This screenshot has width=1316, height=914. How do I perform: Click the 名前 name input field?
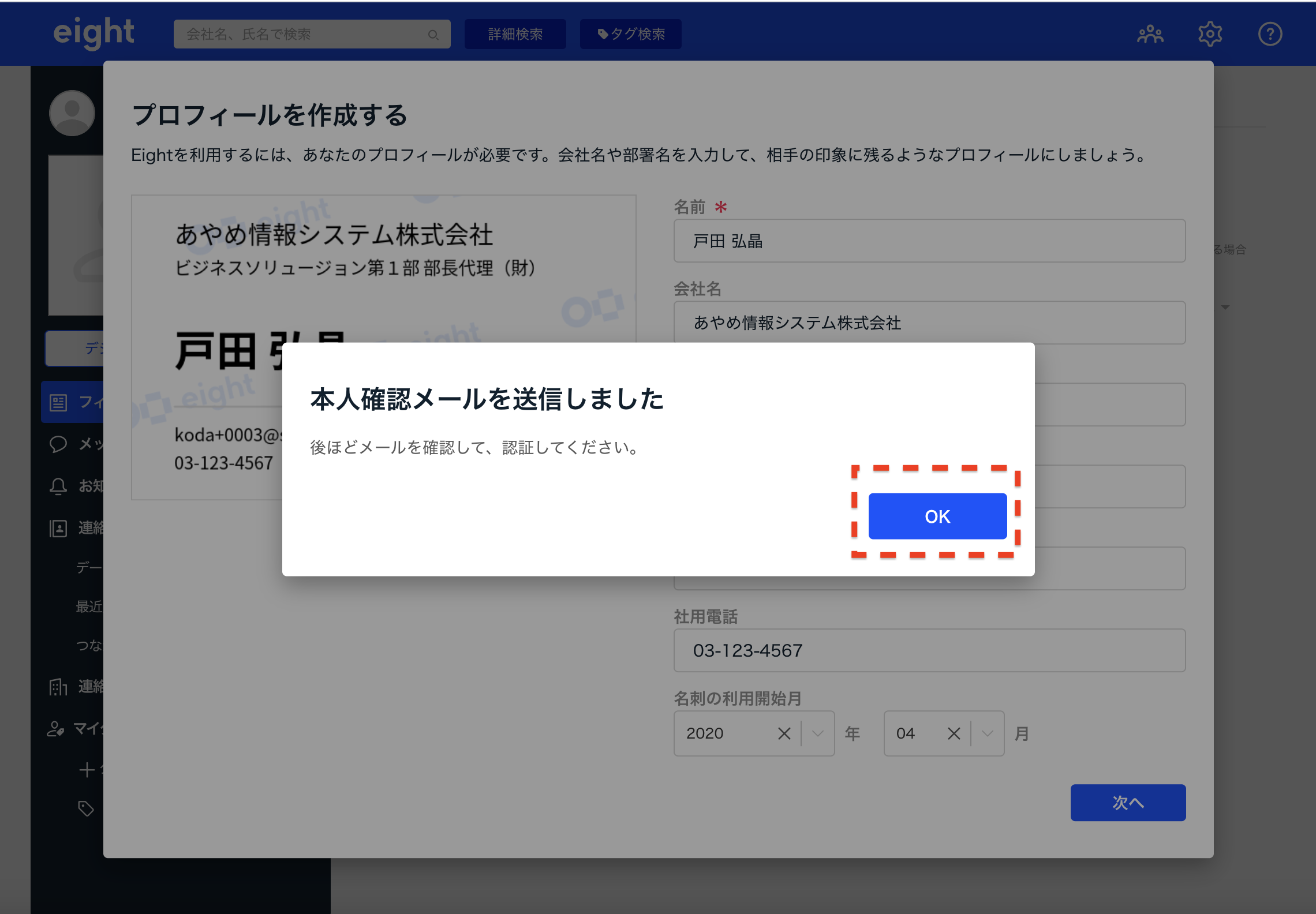pyautogui.click(x=929, y=241)
